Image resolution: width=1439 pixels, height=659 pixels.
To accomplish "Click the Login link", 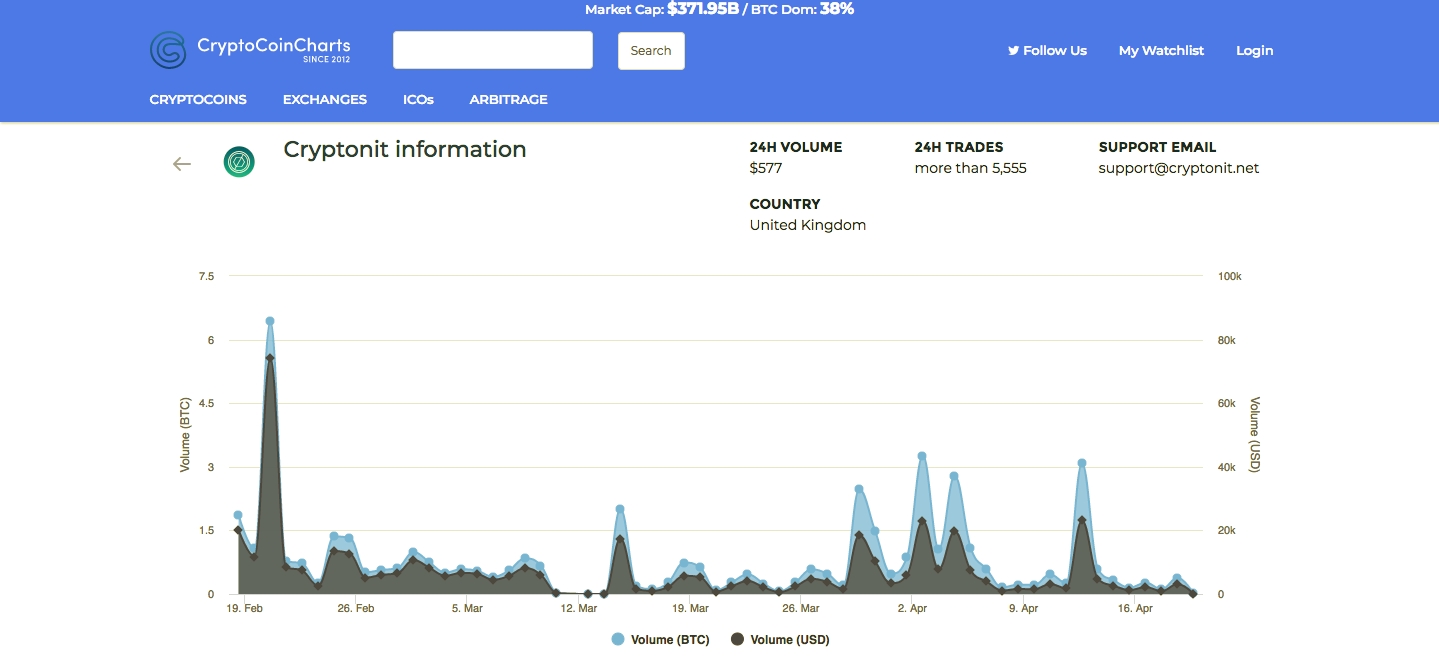I will coord(1255,50).
